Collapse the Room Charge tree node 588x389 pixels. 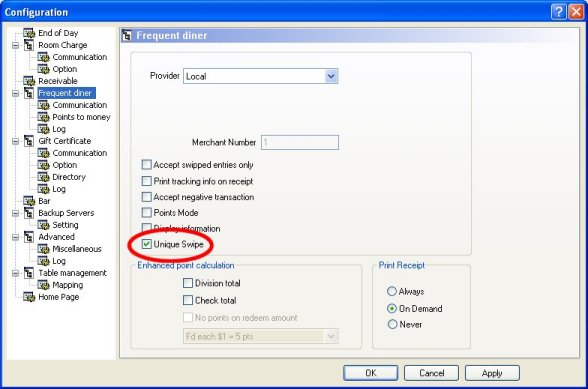click(x=15, y=45)
